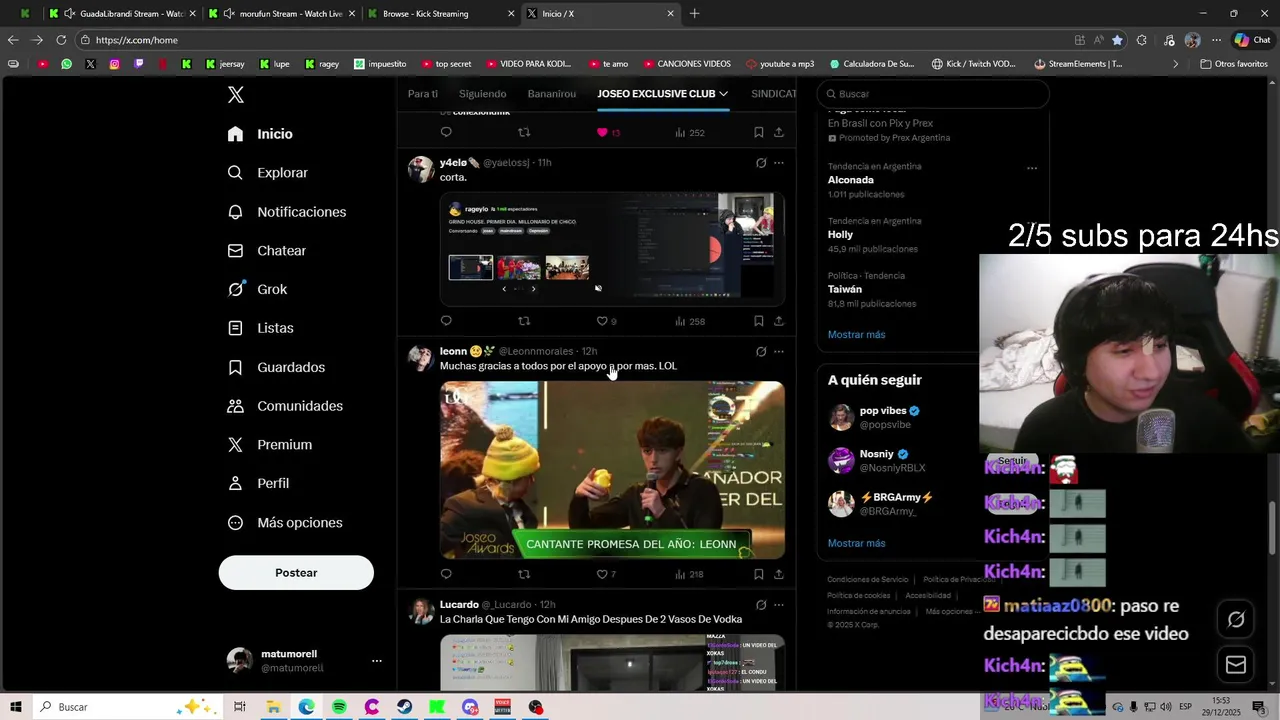The image size is (1280, 720).
Task: Open Premium in the sidebar
Action: point(269,445)
